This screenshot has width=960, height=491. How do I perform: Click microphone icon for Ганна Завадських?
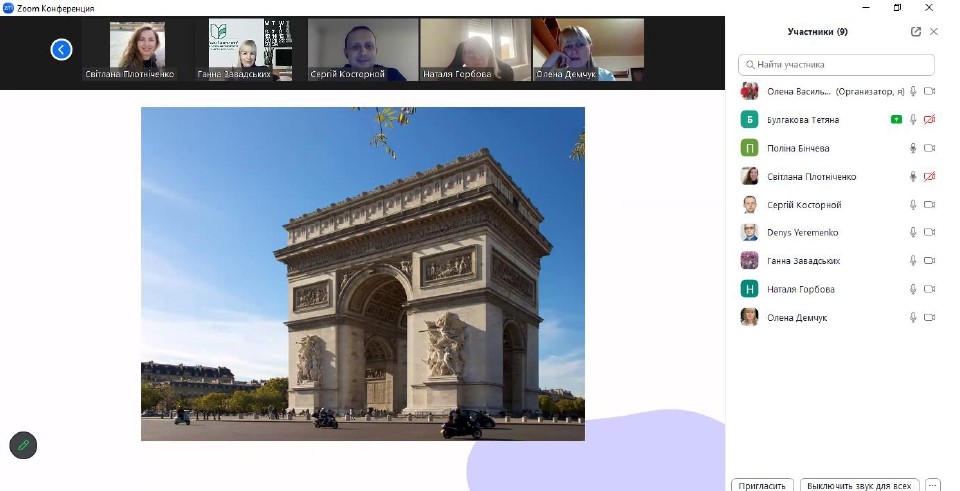tap(913, 260)
